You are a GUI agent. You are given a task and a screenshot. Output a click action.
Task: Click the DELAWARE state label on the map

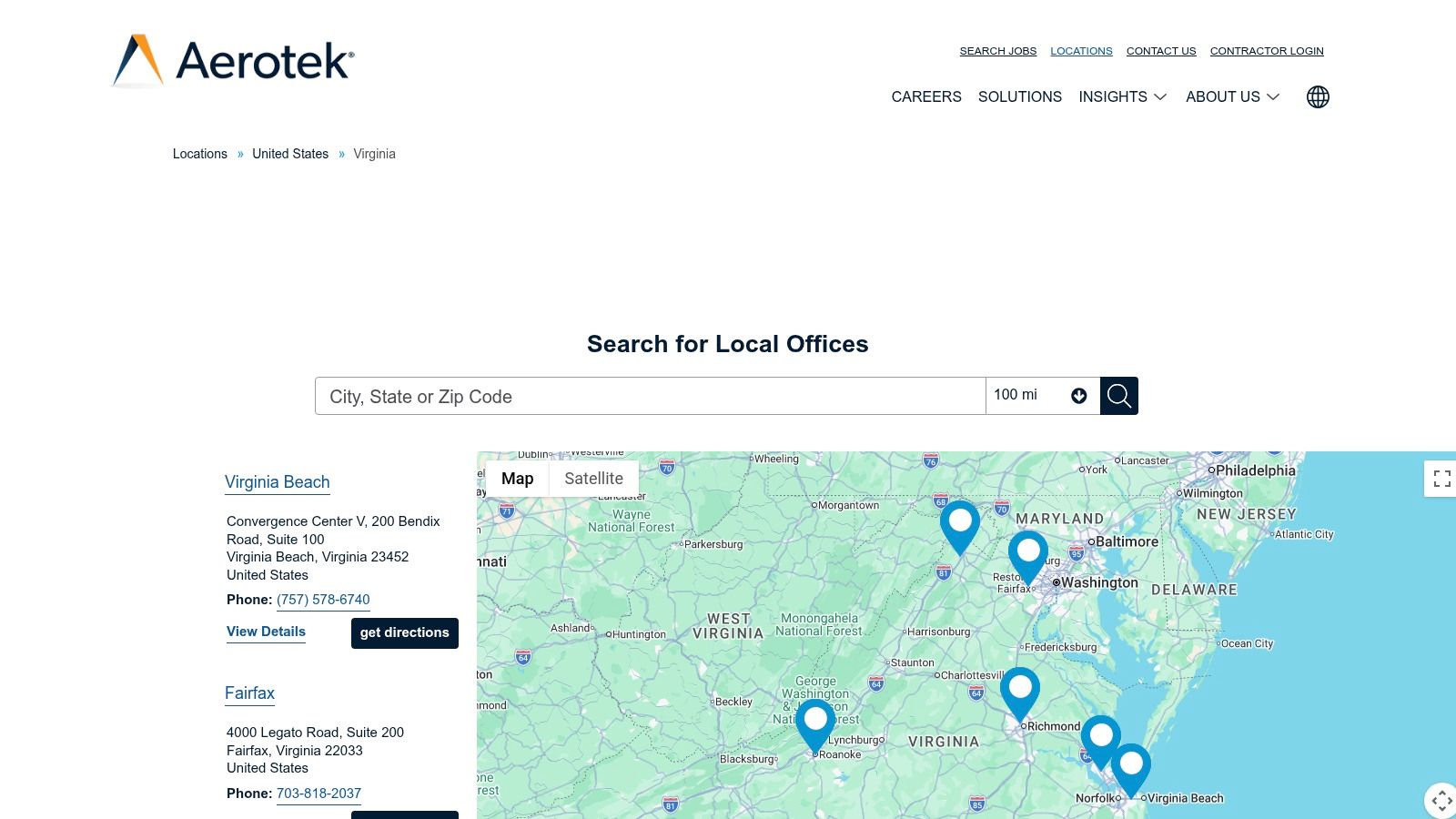1194,590
